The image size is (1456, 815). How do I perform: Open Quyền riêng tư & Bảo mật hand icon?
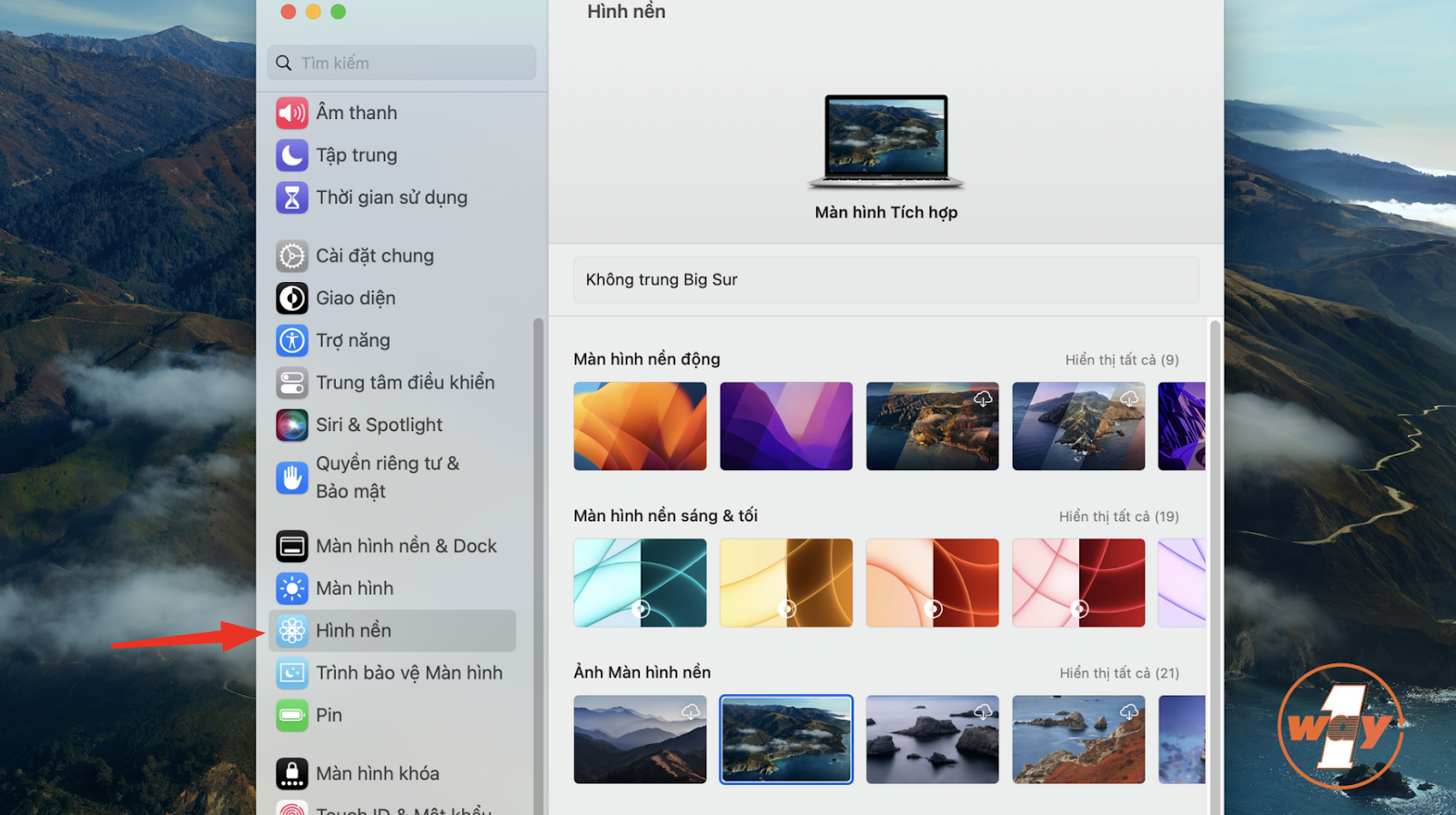[x=292, y=478]
